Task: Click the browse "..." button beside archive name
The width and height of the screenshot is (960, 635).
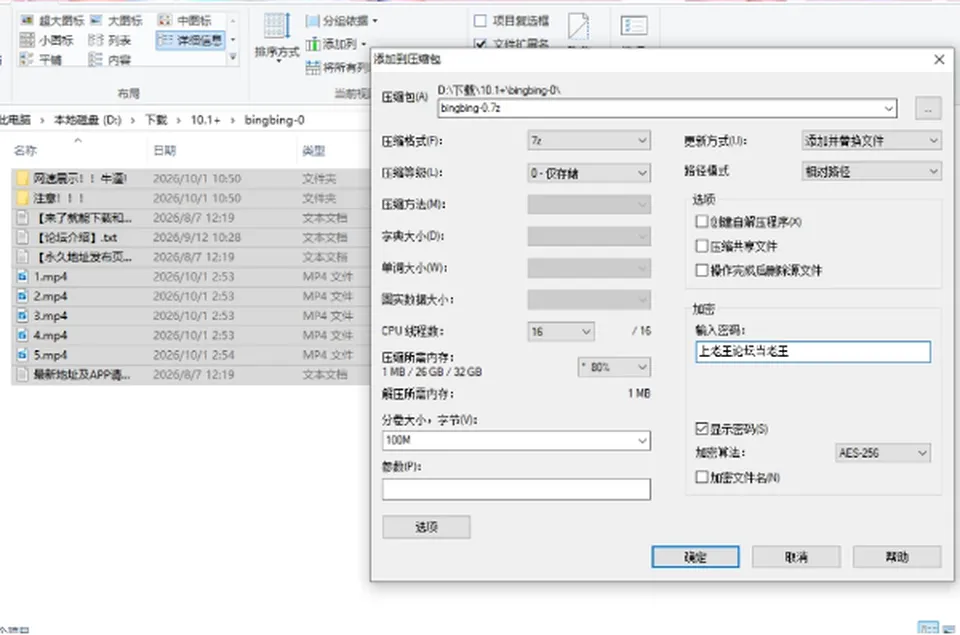Action: 928,109
